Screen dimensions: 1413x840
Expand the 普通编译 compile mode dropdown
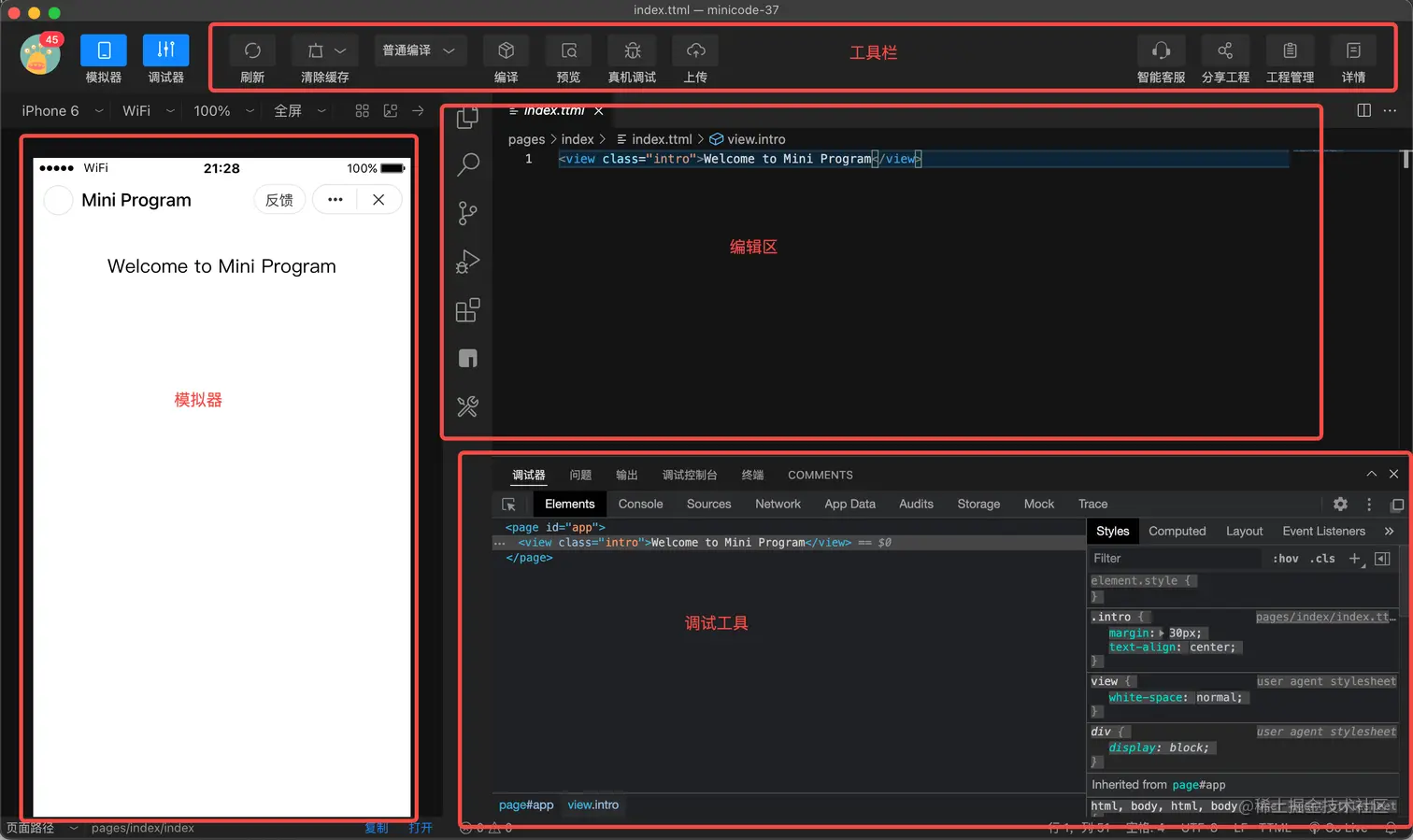(420, 50)
